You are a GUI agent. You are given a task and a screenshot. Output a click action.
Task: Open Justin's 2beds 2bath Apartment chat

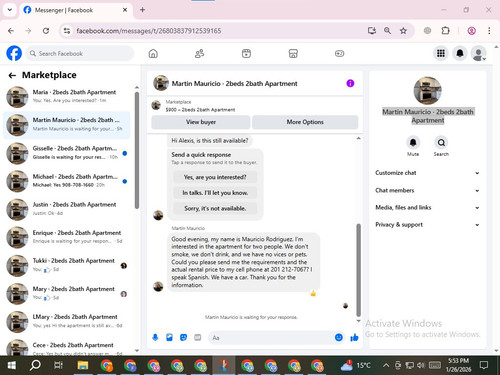pos(67,209)
